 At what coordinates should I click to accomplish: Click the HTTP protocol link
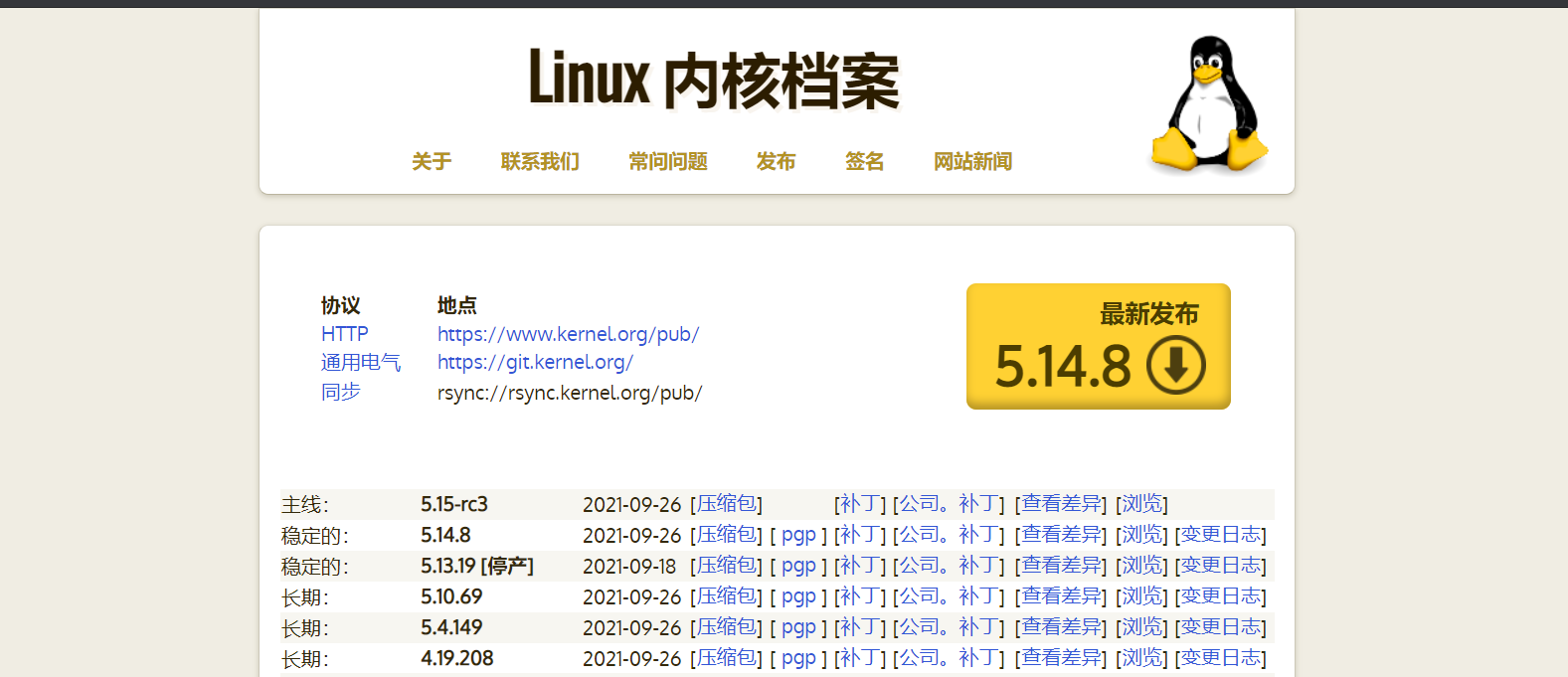tap(345, 334)
